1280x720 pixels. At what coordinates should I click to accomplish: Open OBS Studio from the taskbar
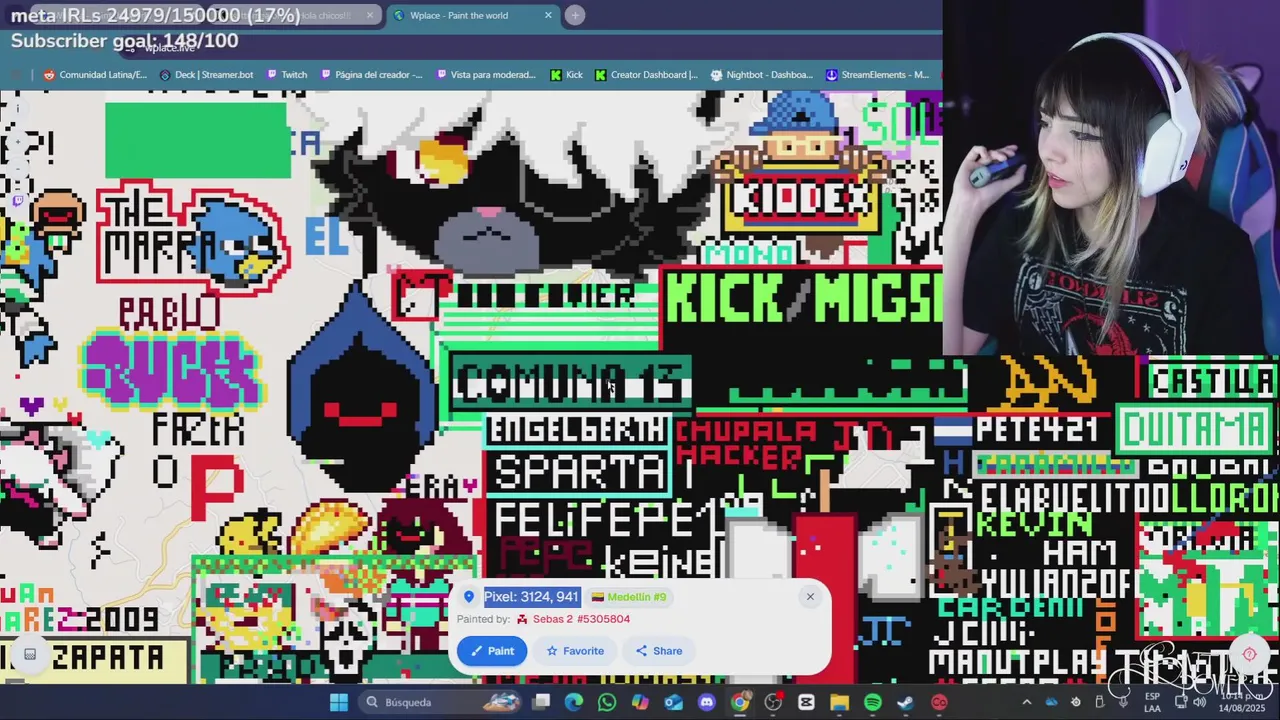pos(773,702)
